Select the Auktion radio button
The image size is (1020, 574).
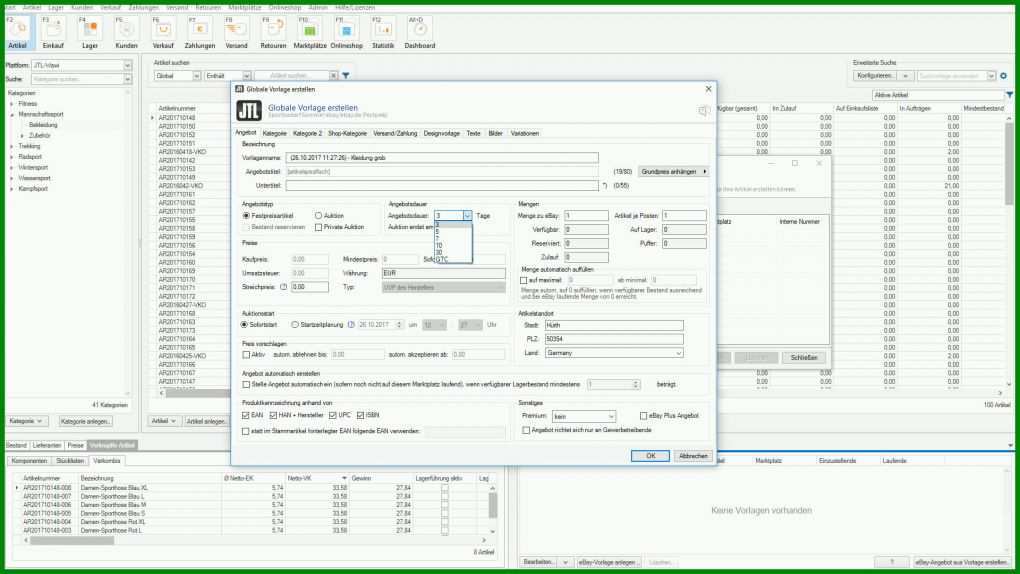pos(318,215)
